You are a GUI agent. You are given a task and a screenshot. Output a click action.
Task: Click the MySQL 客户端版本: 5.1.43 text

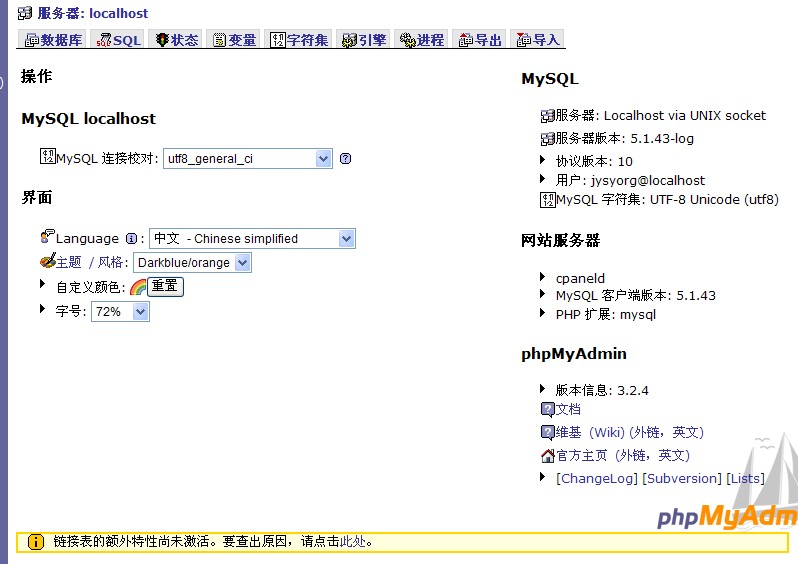636,296
